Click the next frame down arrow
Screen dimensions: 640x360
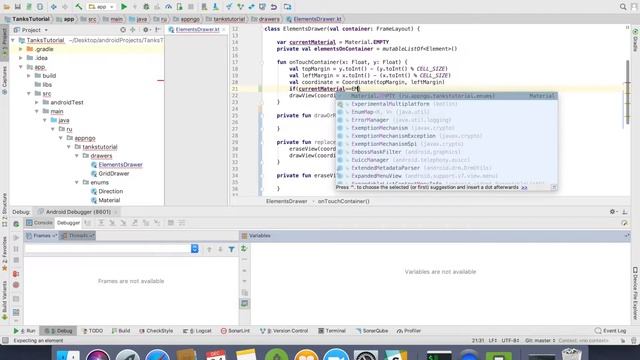(x=220, y=249)
